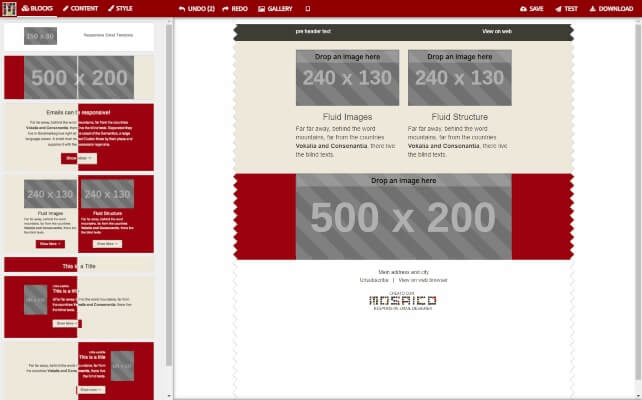Click the 'Fluid Images' heading
Screen dimensions: 642x400
tap(347, 117)
